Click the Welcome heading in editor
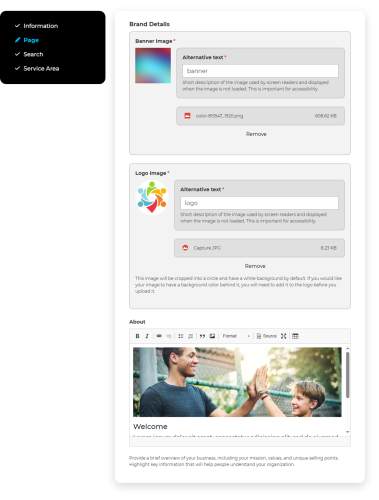 (150, 426)
